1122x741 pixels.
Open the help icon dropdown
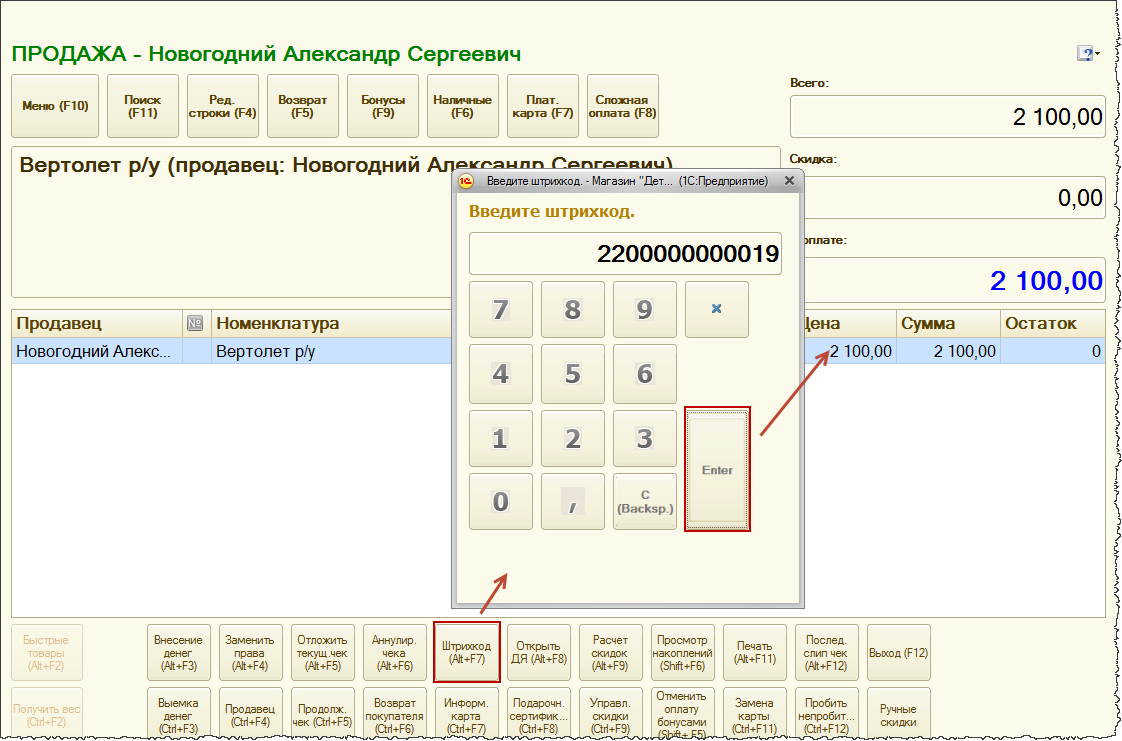click(x=1088, y=54)
